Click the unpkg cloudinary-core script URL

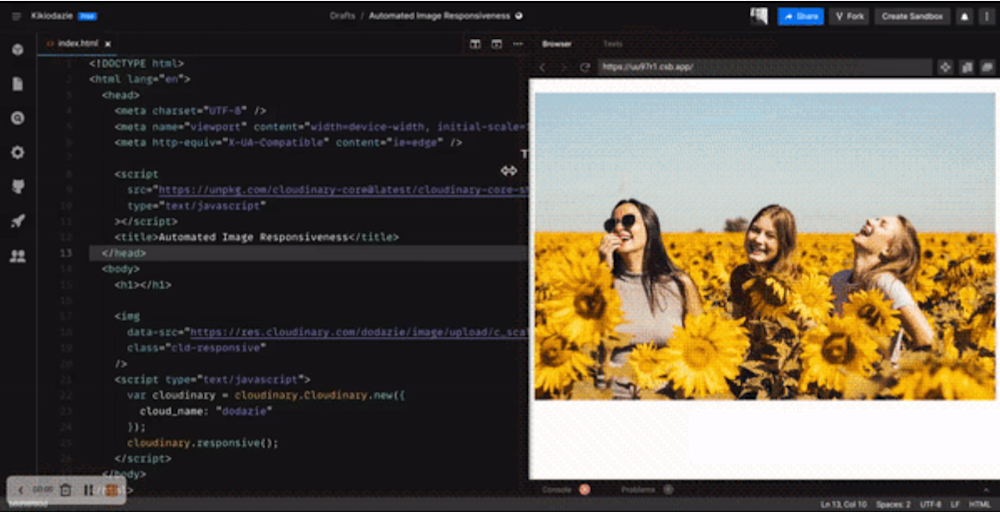[343, 190]
